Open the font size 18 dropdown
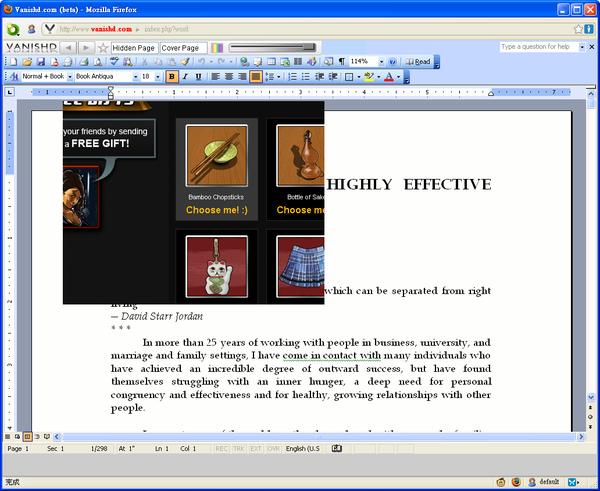 158,77
